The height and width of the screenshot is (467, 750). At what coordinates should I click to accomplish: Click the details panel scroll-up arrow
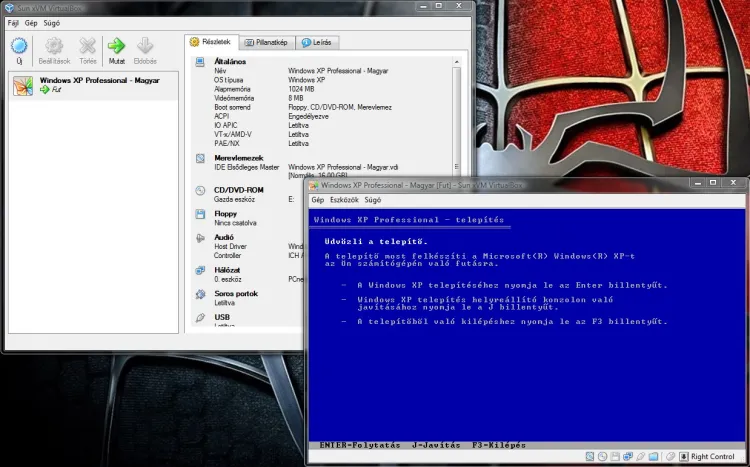point(456,62)
